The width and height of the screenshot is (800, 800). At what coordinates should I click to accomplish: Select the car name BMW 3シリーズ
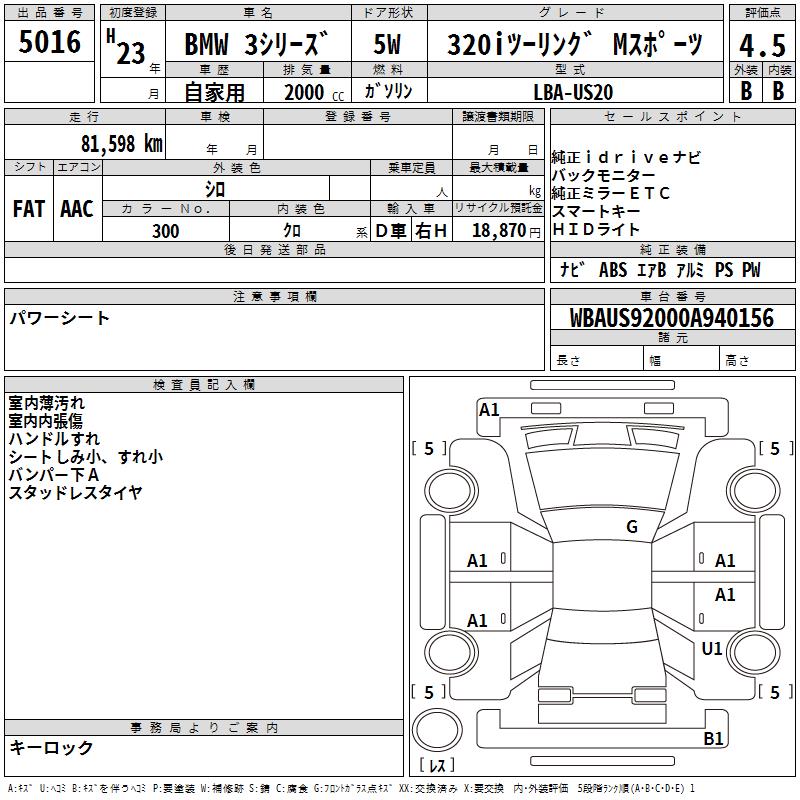coord(257,44)
